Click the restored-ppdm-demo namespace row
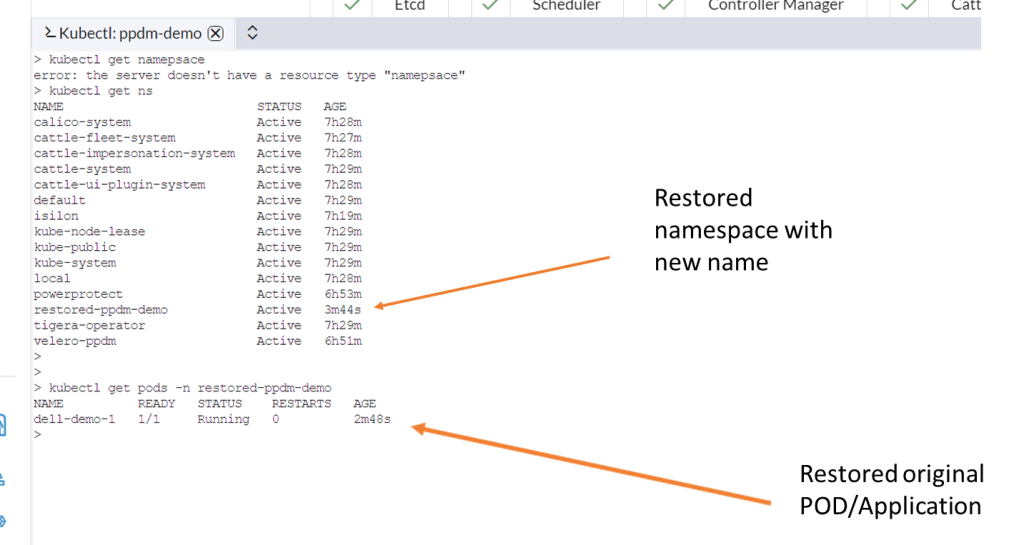 pos(101,310)
